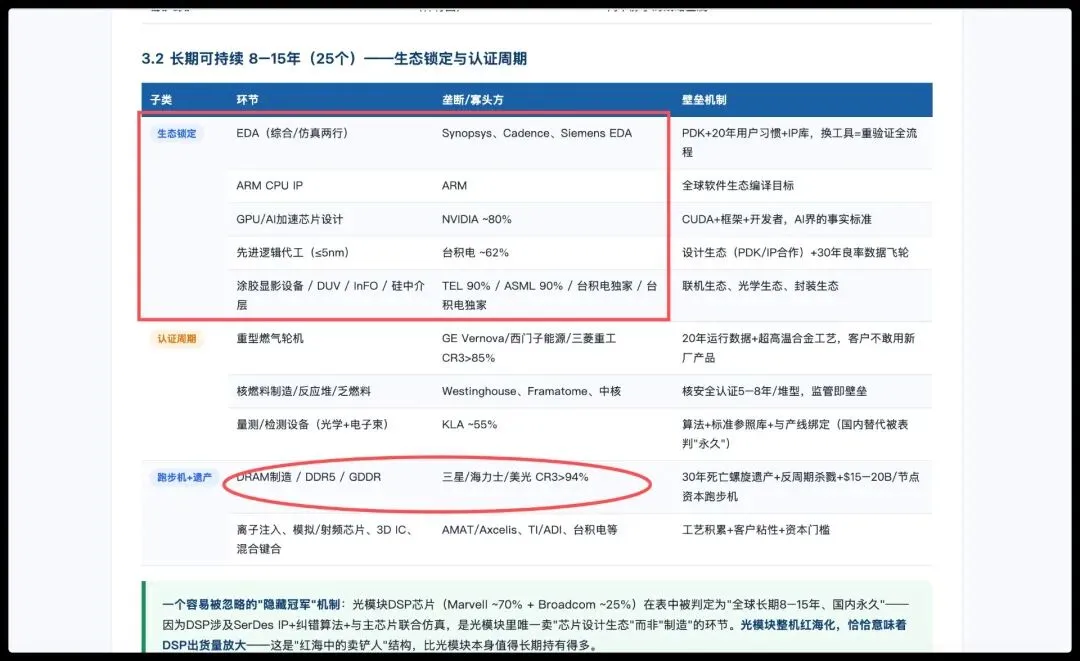Select the 'DRAM制造 / DDR5 / GDDR' cell

tap(309, 477)
